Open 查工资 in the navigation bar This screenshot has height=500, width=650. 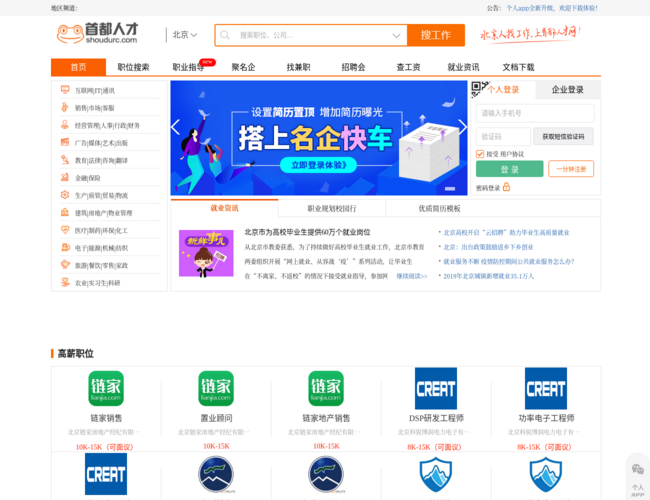[408, 67]
